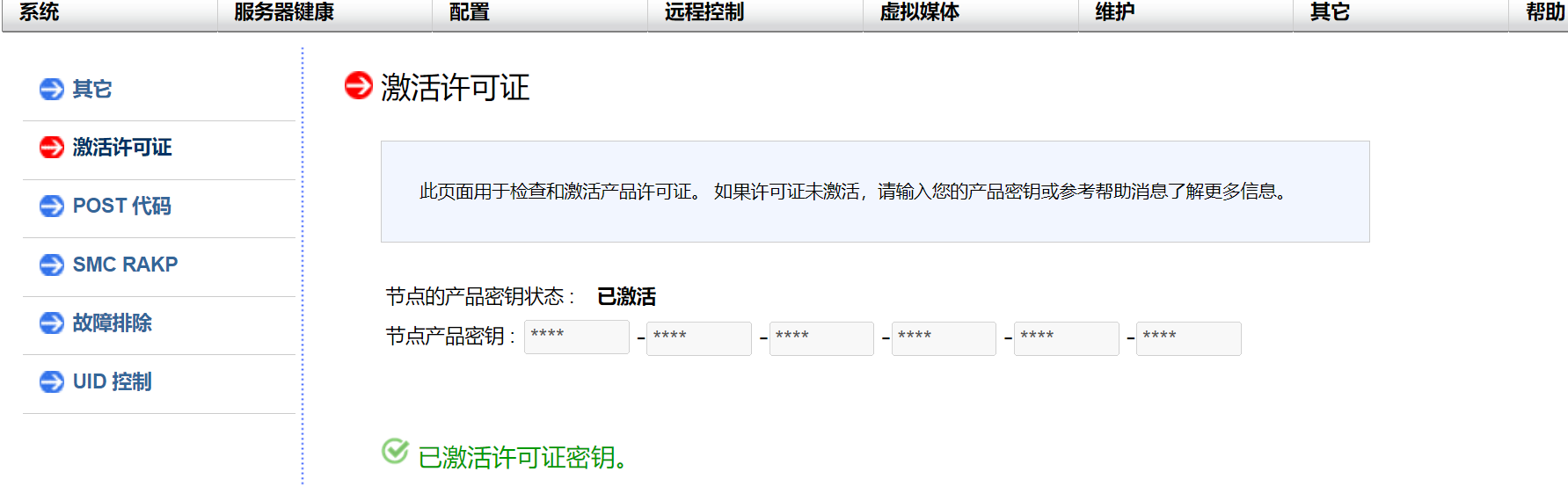Open the 服务器健康 menu
This screenshot has width=1568, height=486.
(x=284, y=12)
